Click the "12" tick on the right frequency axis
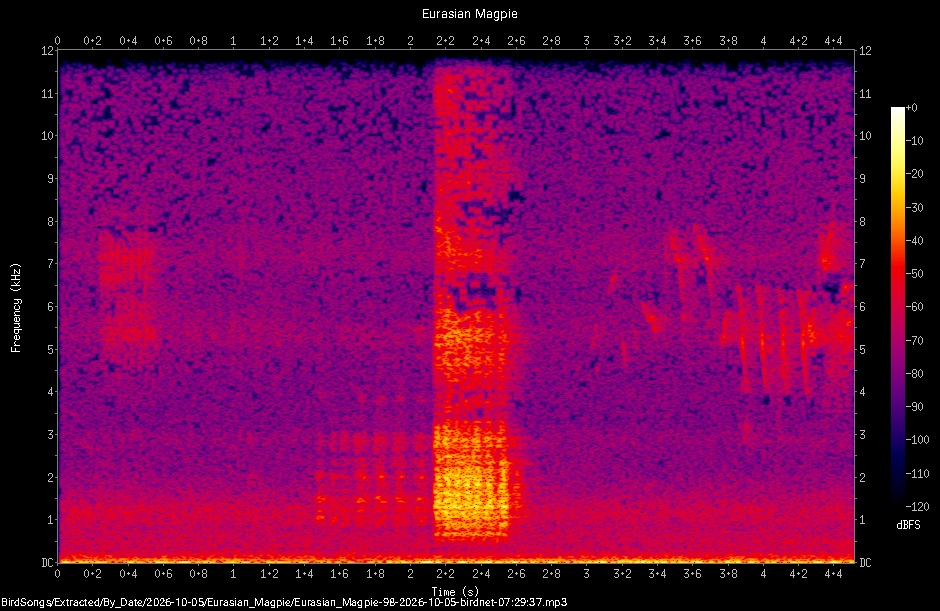The image size is (940, 611). [x=865, y=51]
